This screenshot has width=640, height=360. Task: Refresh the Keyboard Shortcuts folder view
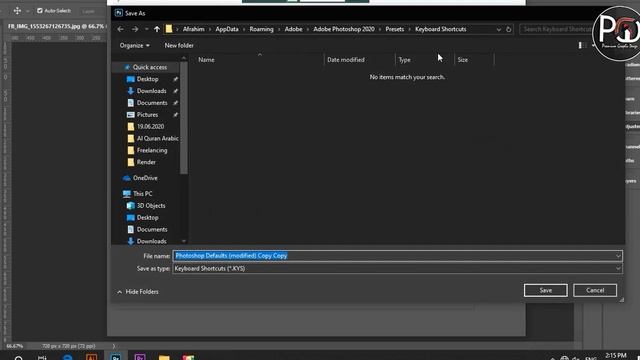pos(508,29)
